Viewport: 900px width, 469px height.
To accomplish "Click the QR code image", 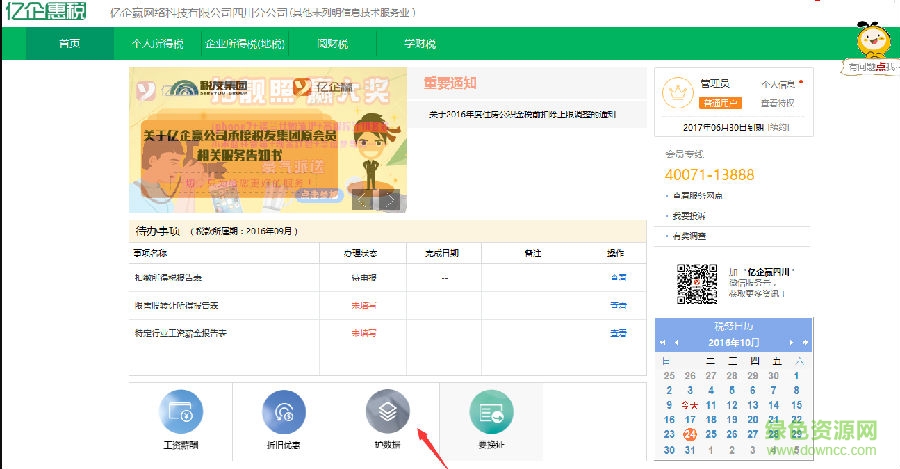I will pos(697,283).
